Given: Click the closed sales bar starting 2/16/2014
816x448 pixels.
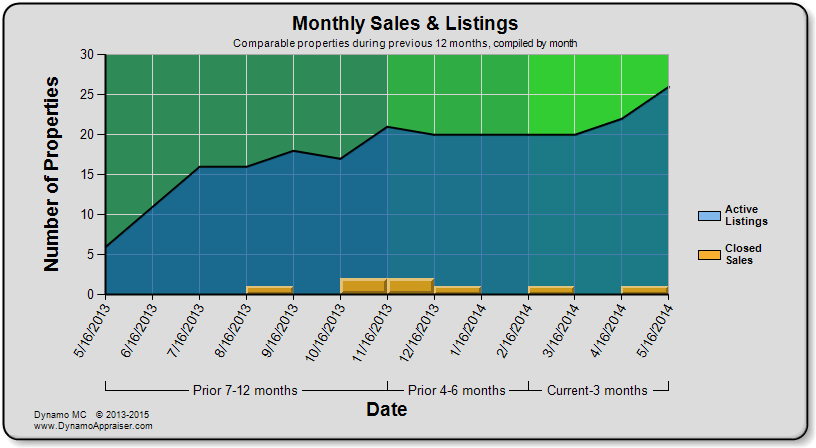Looking at the screenshot, I should pos(551,290).
